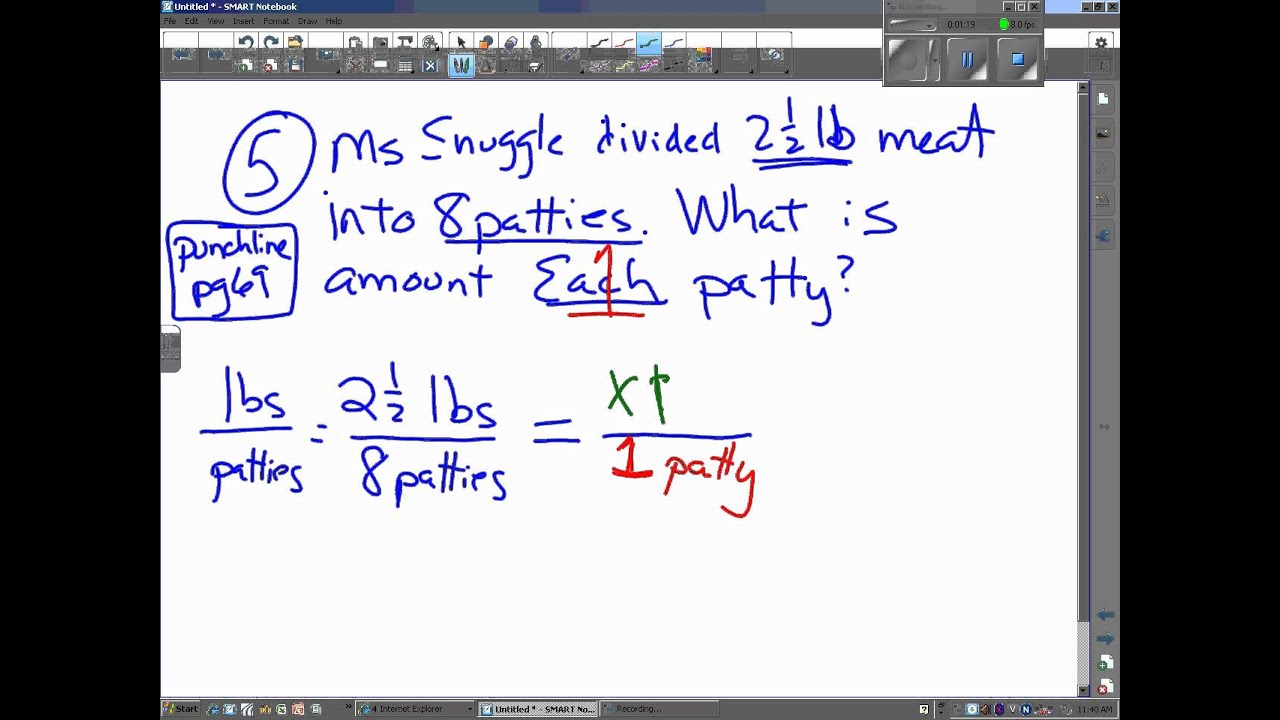Add a page via the sidebar bottom green plus
This screenshot has height=720, width=1280.
(x=1104, y=664)
